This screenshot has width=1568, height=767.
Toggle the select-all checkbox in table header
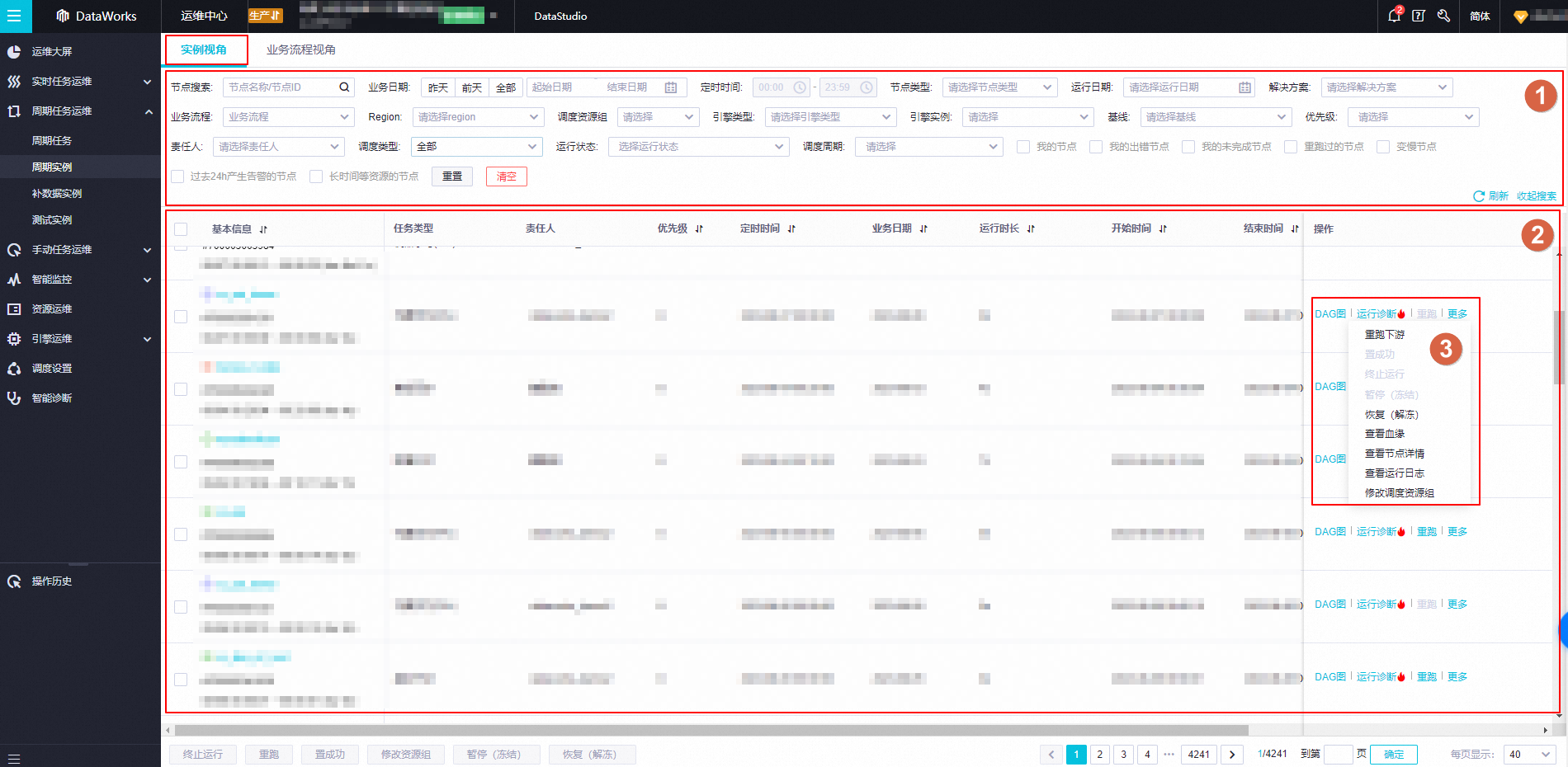(x=181, y=229)
